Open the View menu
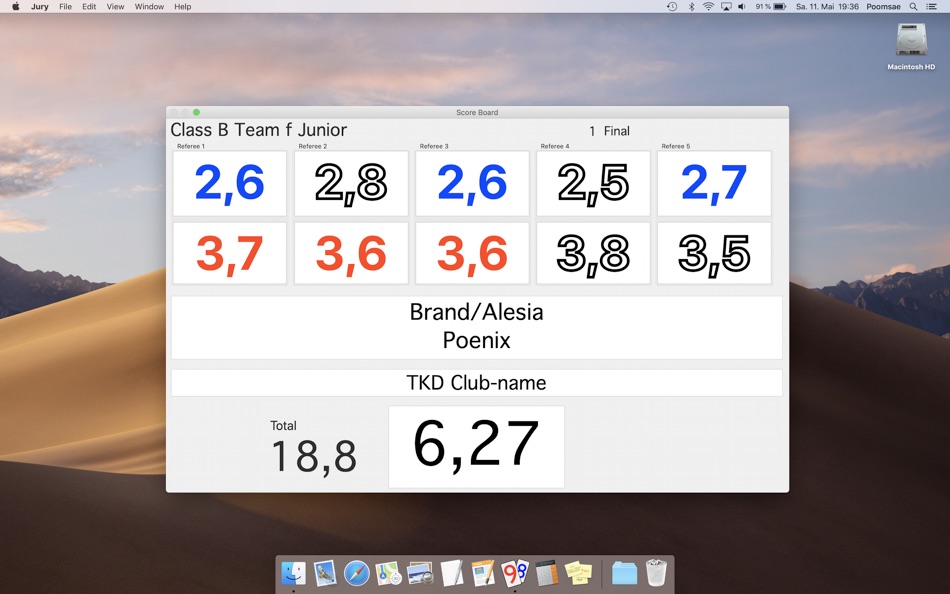This screenshot has width=950, height=594. pos(115,7)
